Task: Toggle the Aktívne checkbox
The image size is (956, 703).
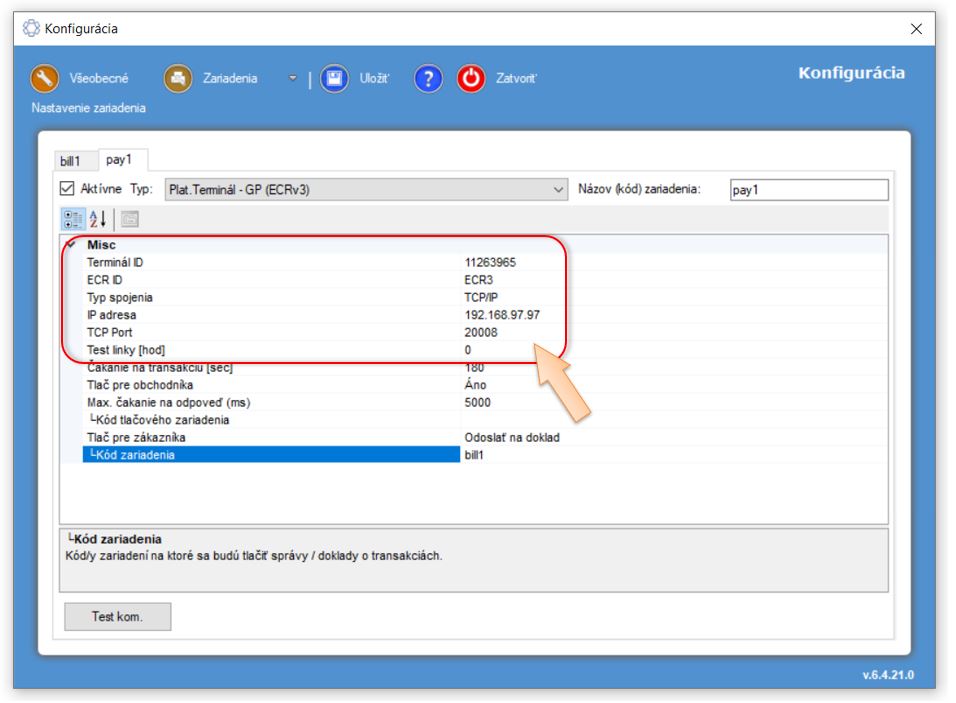Action: (x=68, y=189)
